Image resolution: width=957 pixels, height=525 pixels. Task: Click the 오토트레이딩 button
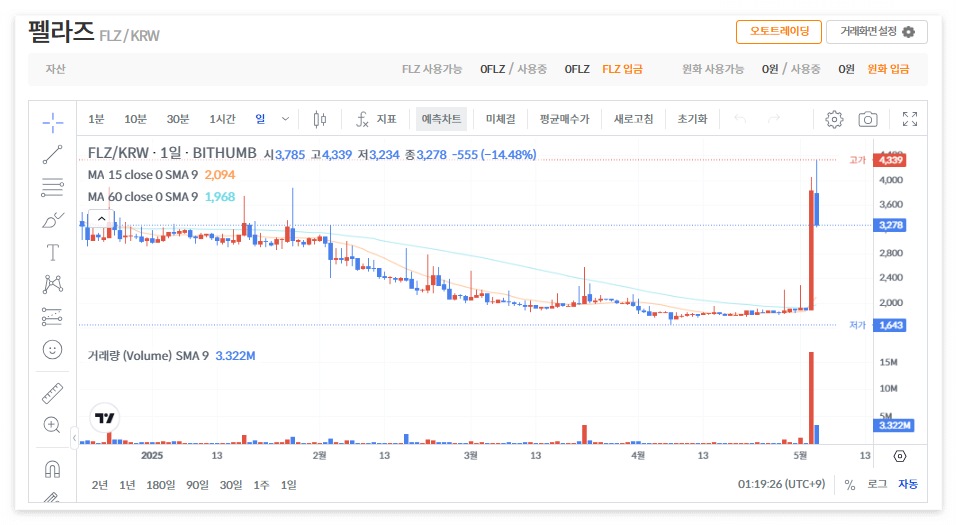[779, 32]
